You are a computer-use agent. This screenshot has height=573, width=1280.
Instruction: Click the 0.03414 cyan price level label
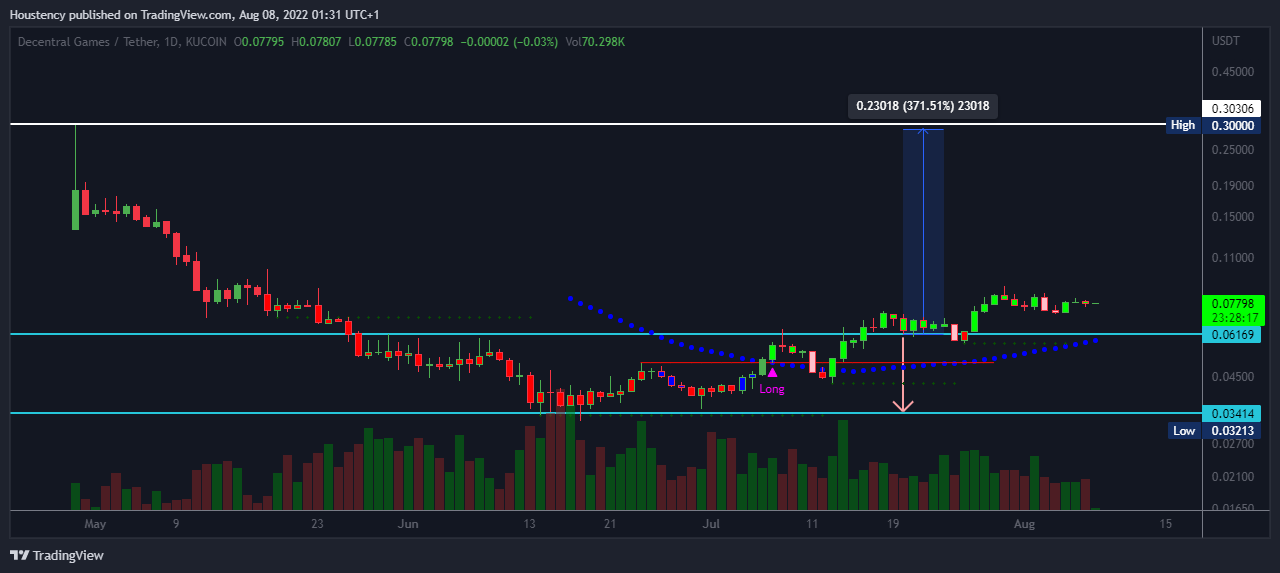click(x=1232, y=413)
